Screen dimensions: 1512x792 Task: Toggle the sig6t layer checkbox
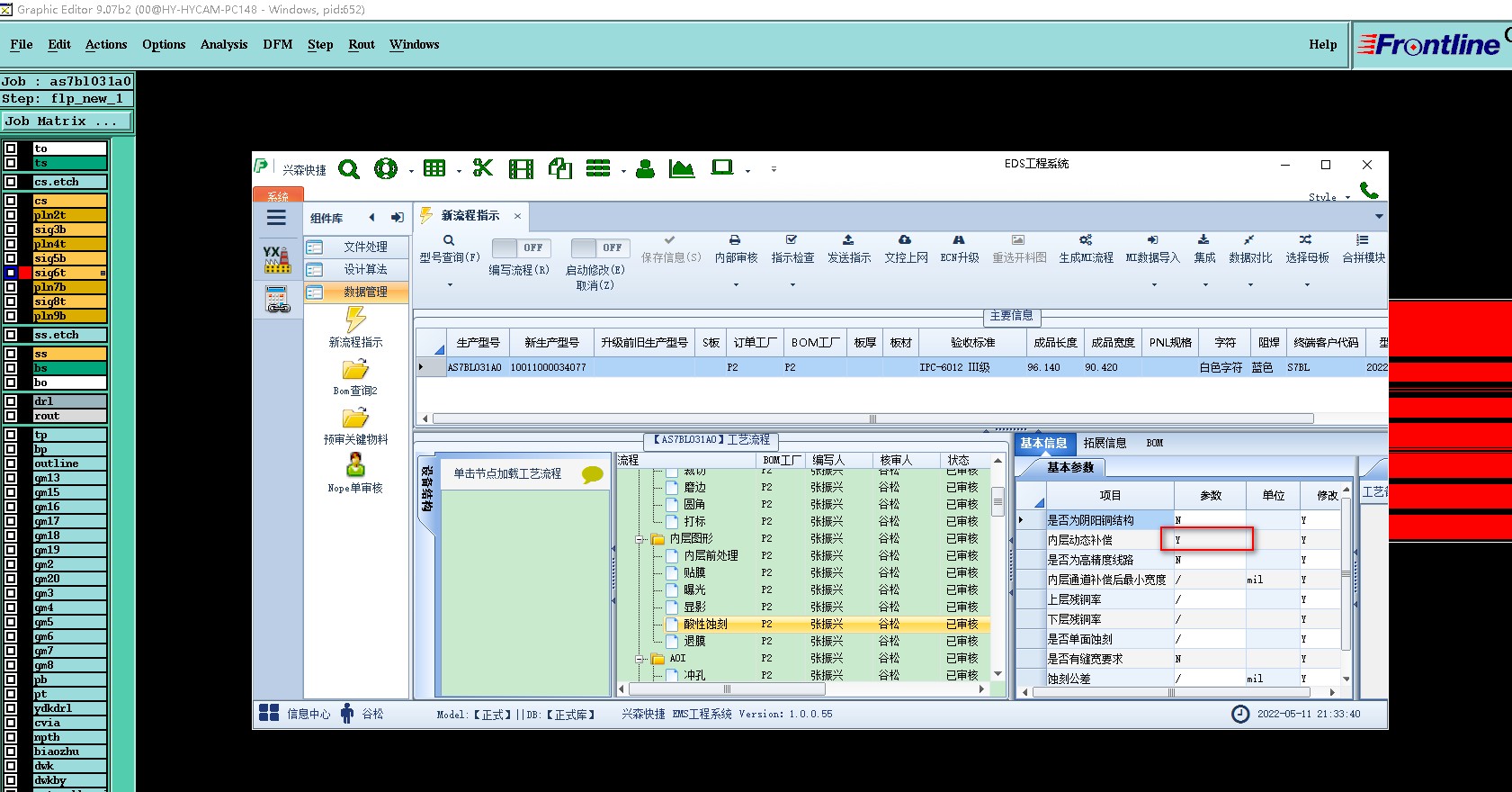tap(11, 273)
